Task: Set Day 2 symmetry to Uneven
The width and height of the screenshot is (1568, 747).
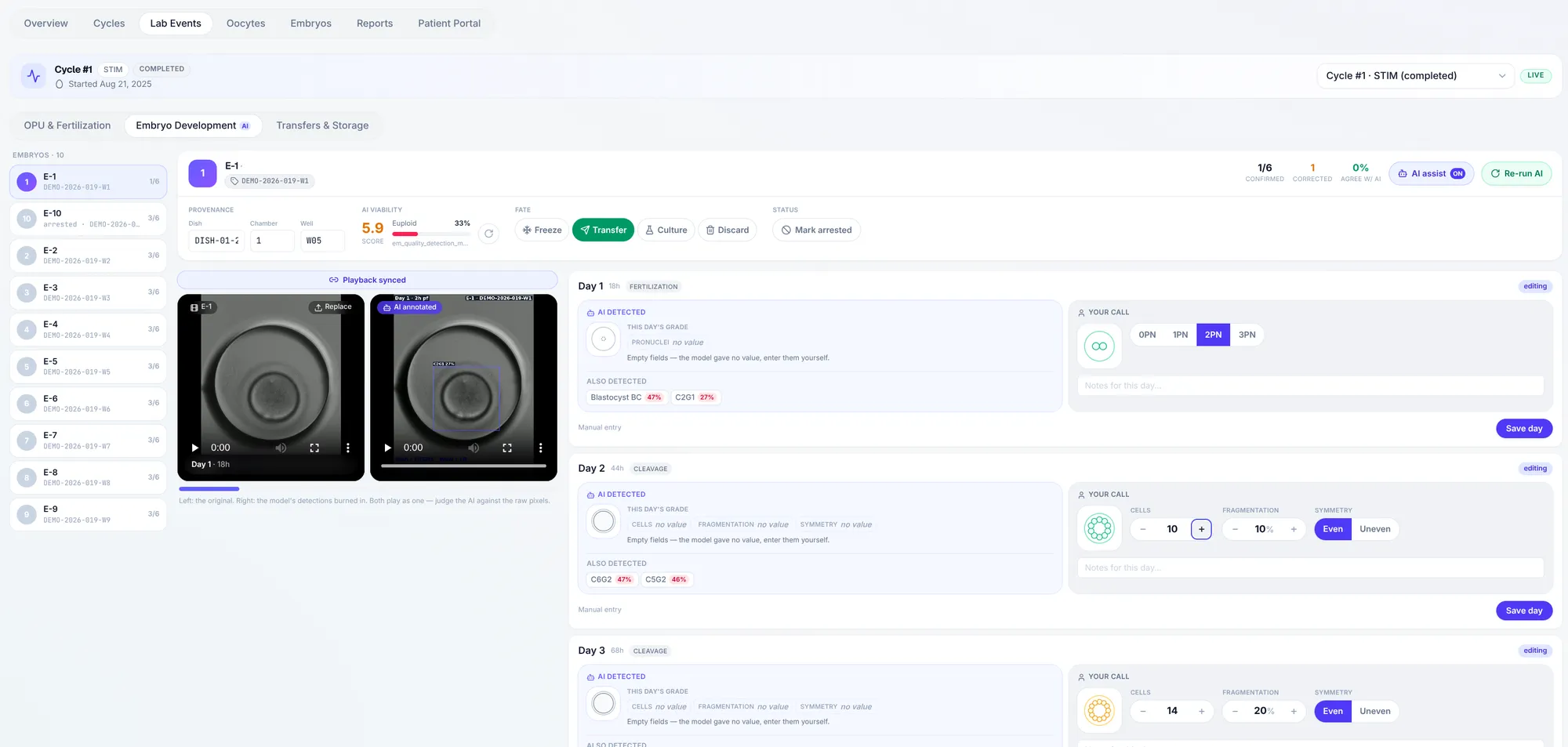Action: pos(1375,529)
